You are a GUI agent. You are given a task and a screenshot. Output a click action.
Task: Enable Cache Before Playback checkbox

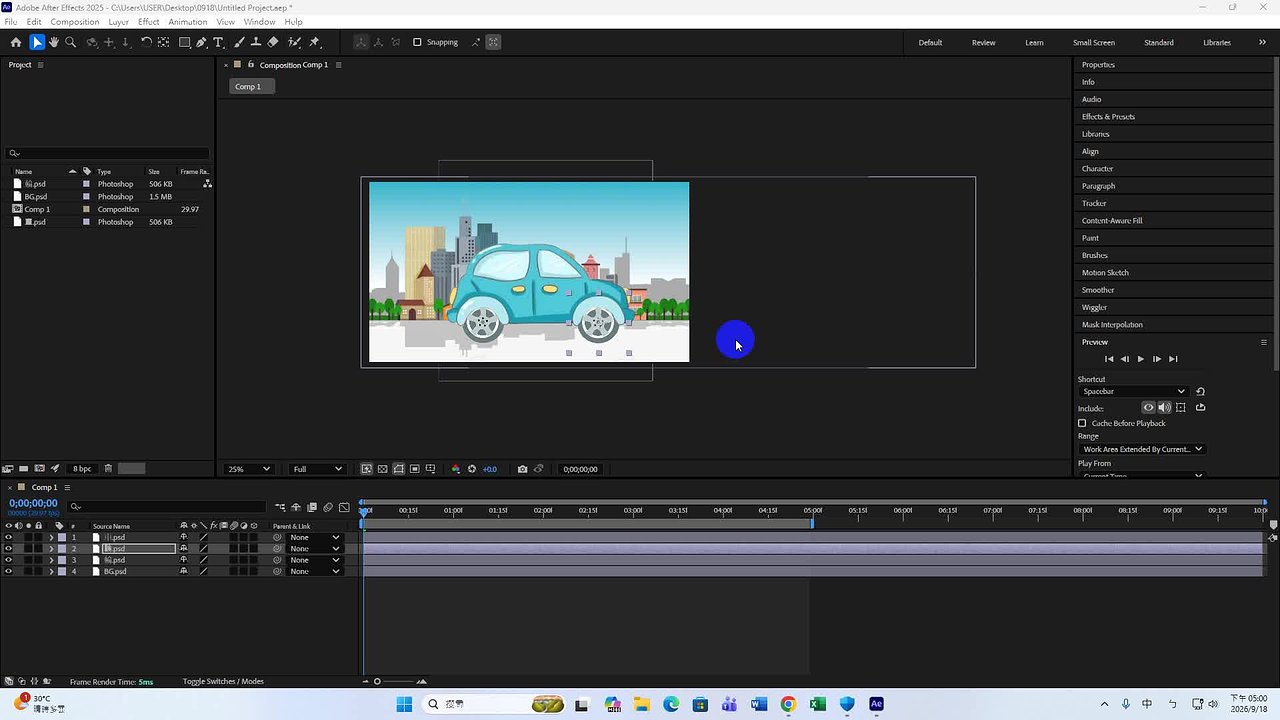[x=1082, y=423]
